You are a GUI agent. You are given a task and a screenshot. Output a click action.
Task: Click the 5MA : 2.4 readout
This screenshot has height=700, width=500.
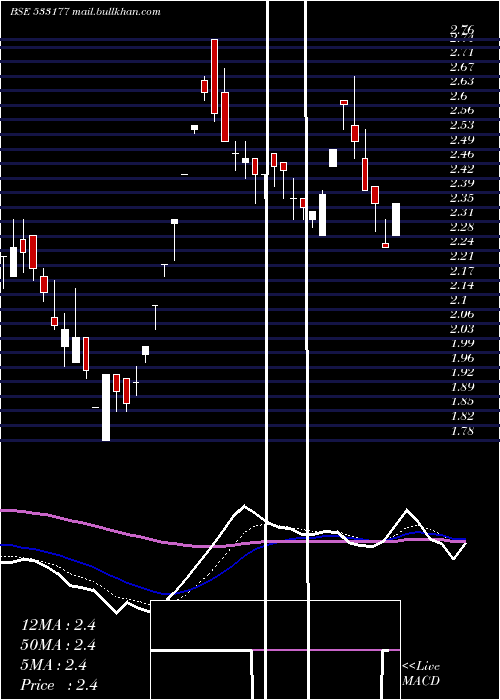tap(54, 665)
